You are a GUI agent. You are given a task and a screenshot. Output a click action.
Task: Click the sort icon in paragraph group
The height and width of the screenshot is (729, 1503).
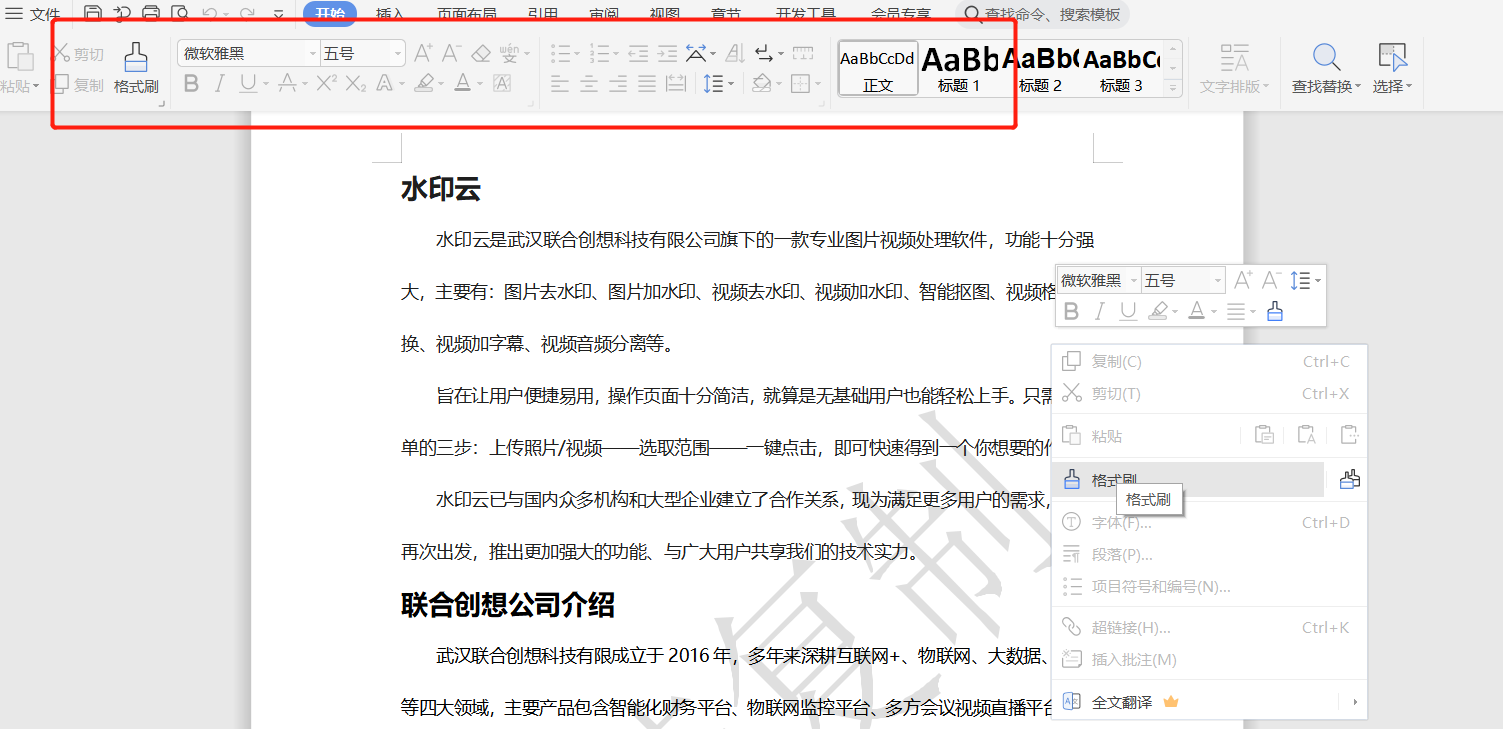tap(735, 53)
